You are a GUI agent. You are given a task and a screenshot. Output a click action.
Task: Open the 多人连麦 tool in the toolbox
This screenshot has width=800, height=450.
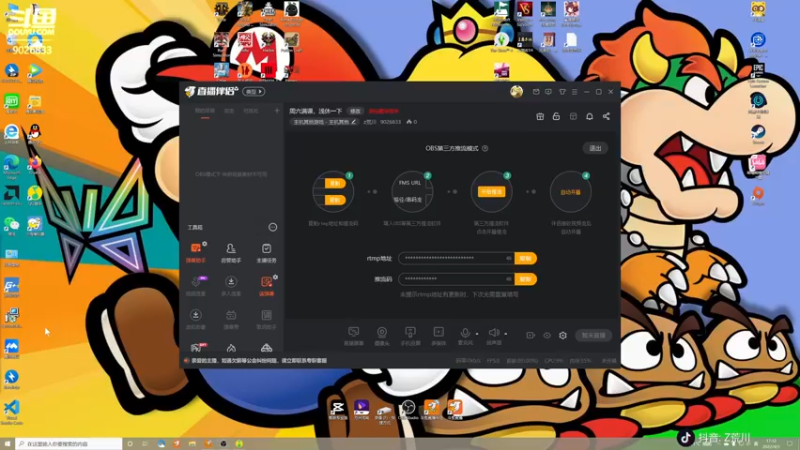tap(231, 285)
